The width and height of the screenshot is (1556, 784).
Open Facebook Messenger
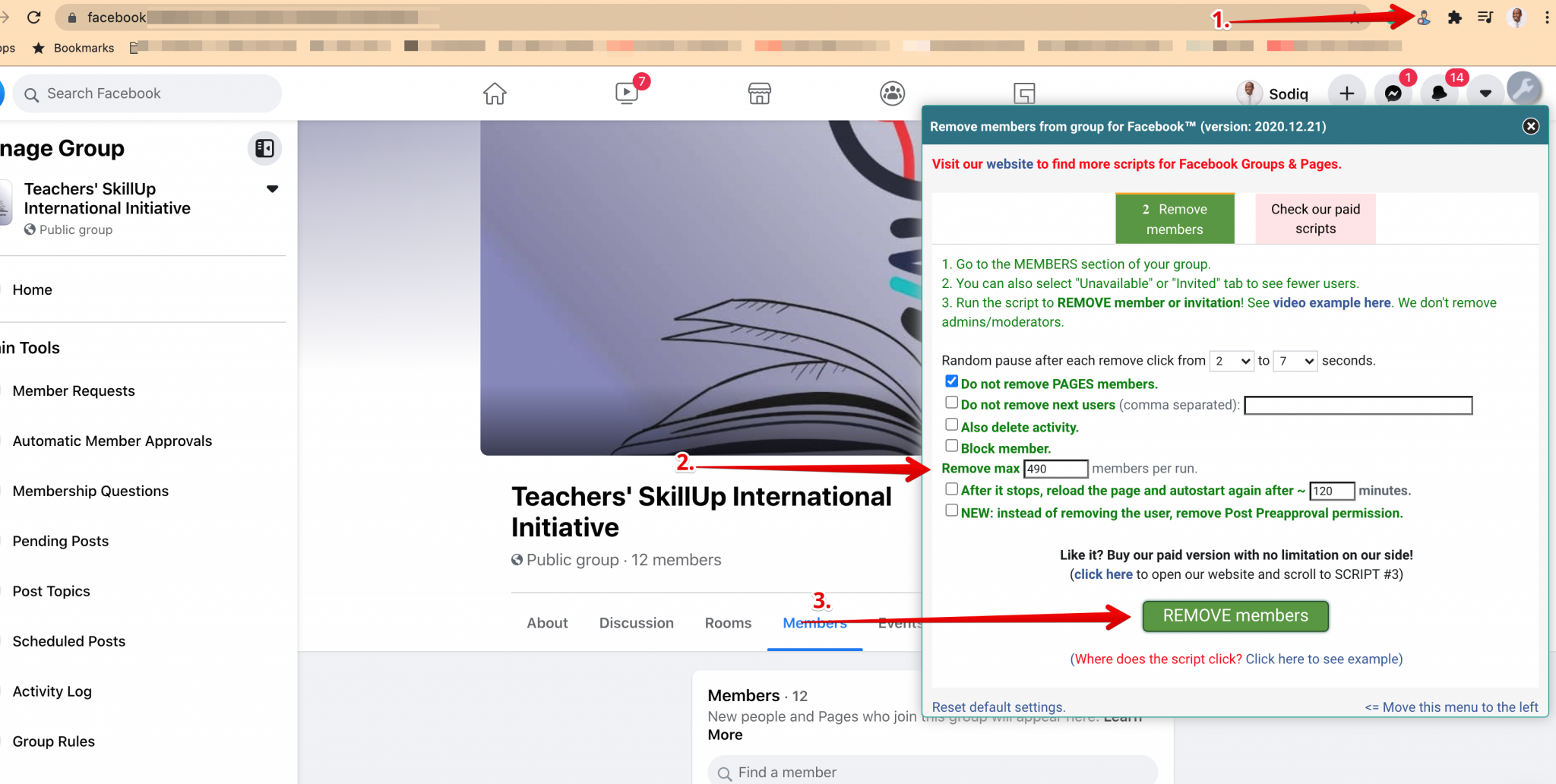click(x=1393, y=93)
